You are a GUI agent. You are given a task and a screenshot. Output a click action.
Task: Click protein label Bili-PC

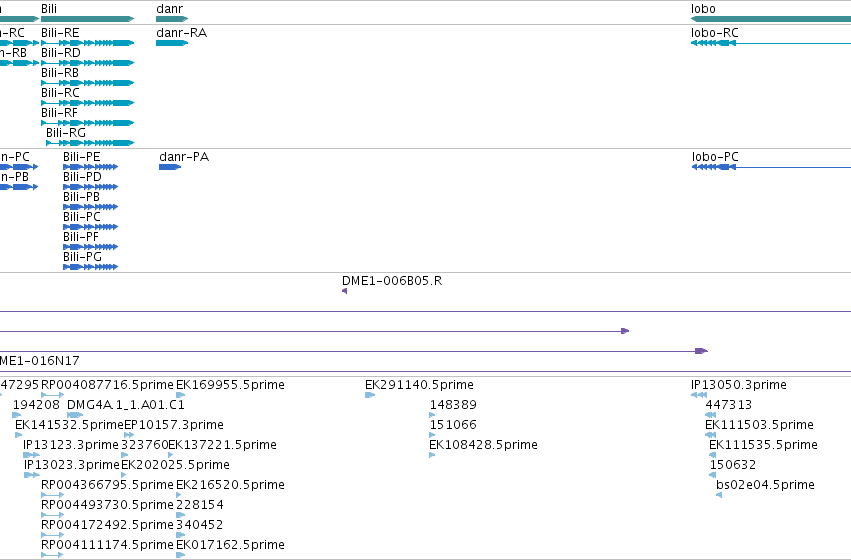click(x=82, y=217)
